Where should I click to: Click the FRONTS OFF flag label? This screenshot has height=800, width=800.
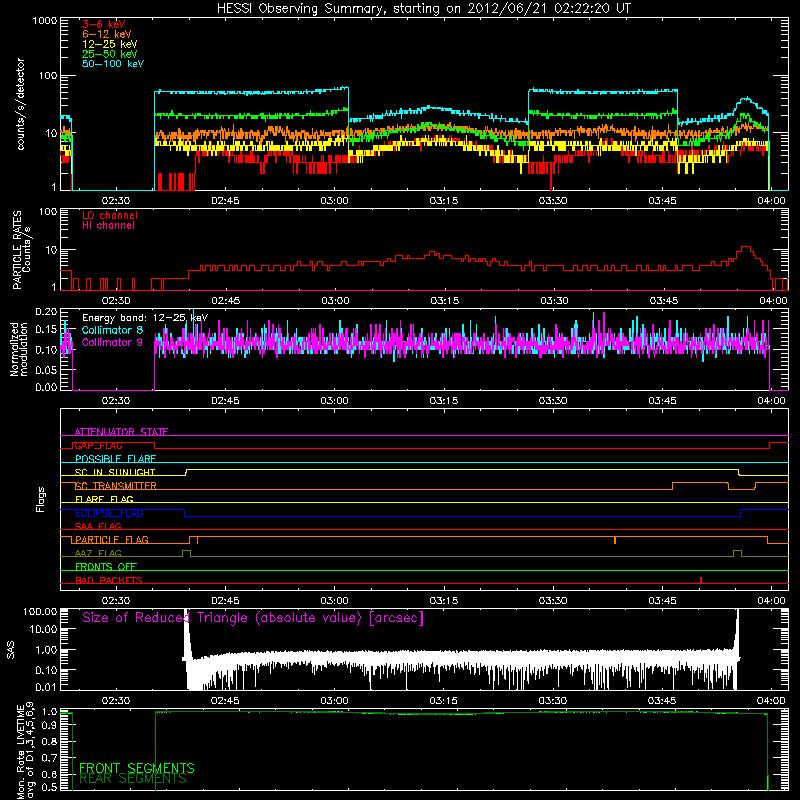point(106,566)
